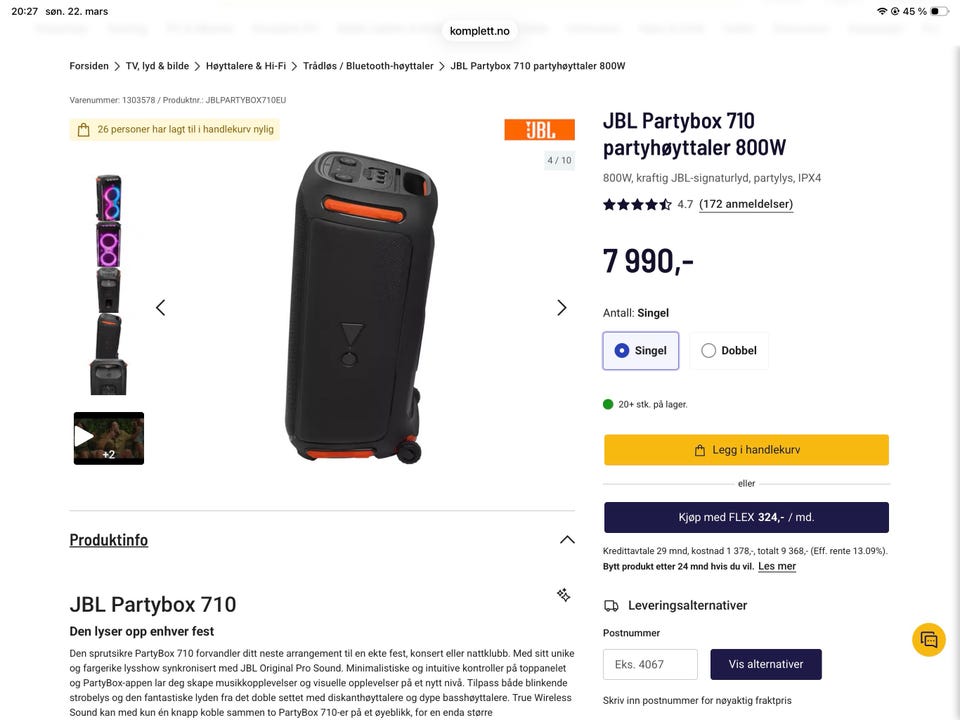Screen dimensions: 960x720
Task: Click the delivery truck icon
Action: [x=611, y=606]
